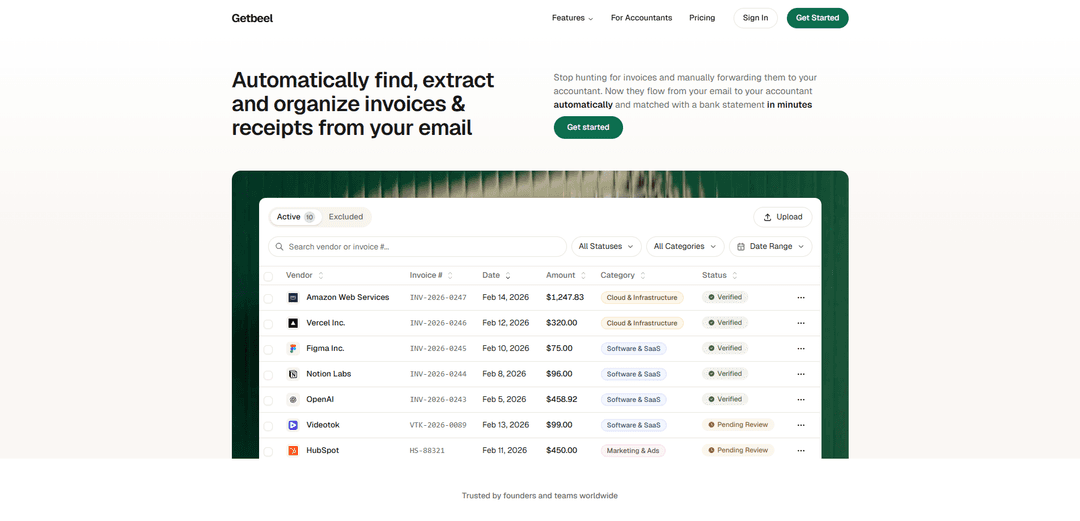Toggle the select-all checkbox in table header
The image size is (1080, 521).
click(268, 276)
